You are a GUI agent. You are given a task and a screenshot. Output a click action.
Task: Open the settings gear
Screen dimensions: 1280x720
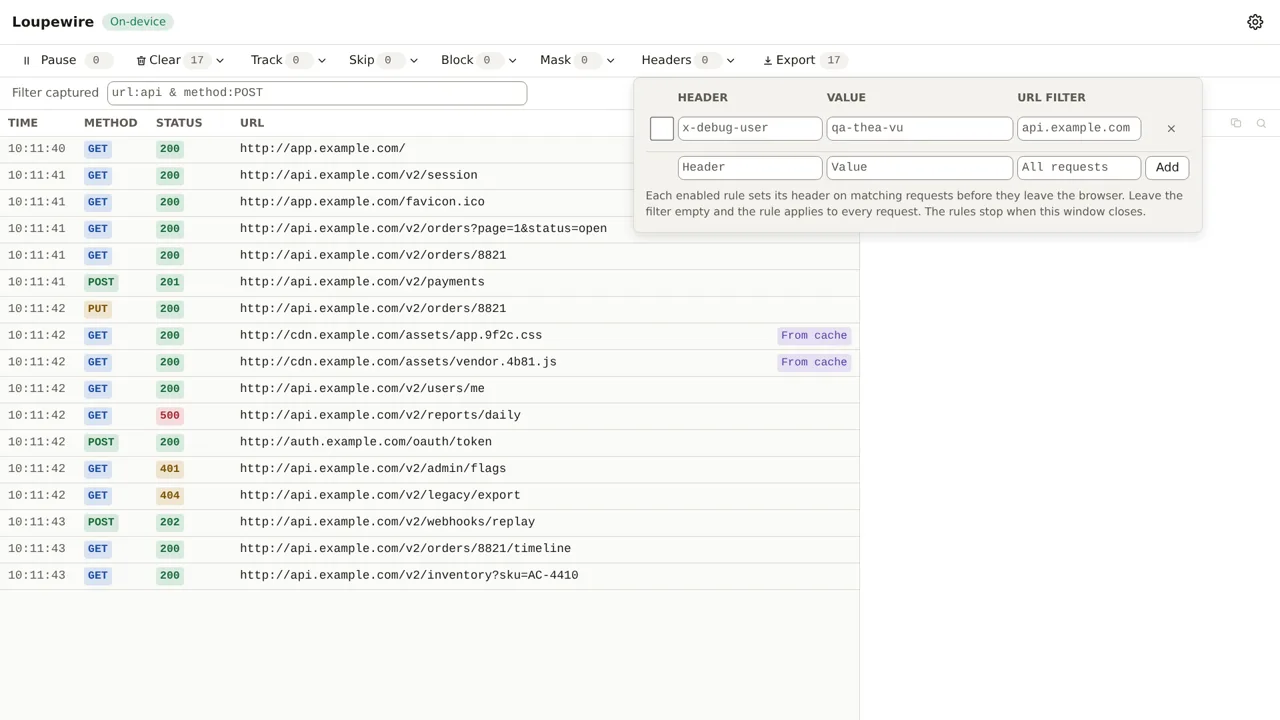(1255, 22)
